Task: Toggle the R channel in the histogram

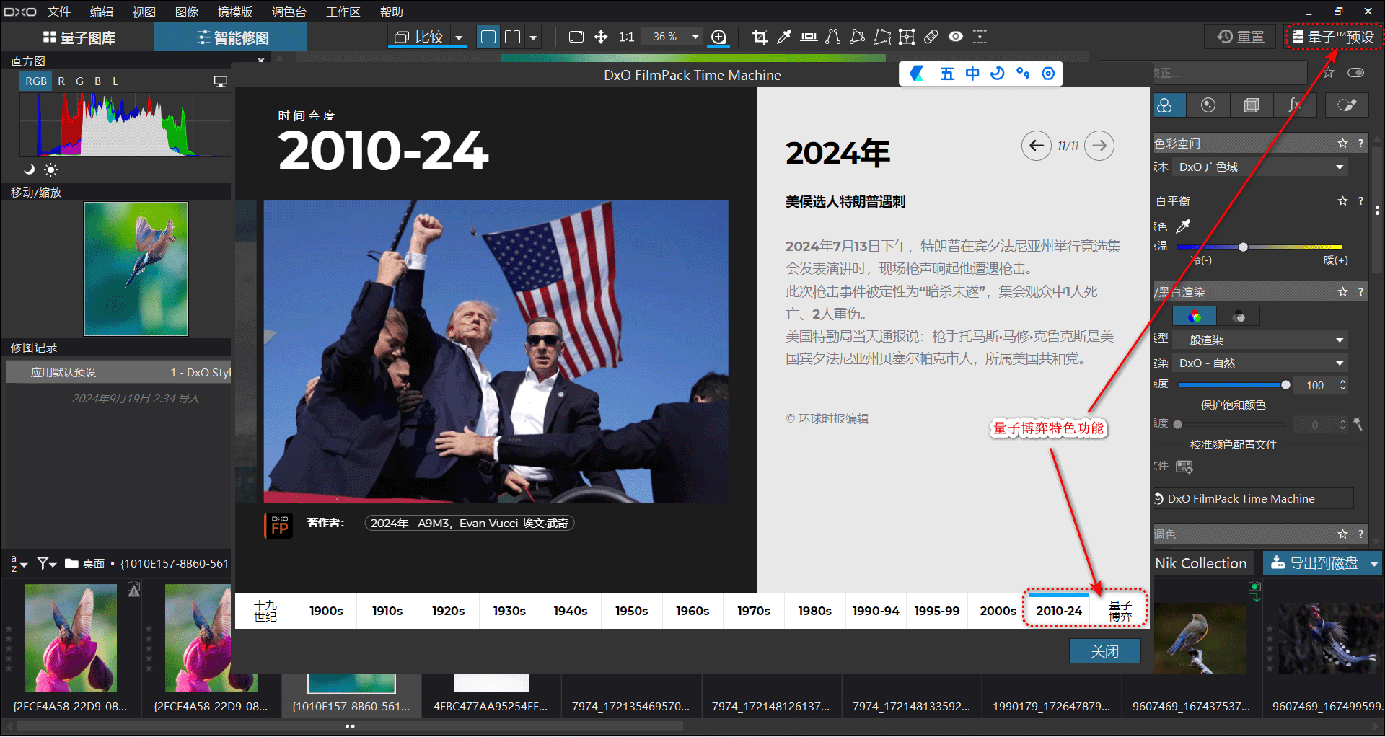Action: tap(62, 81)
